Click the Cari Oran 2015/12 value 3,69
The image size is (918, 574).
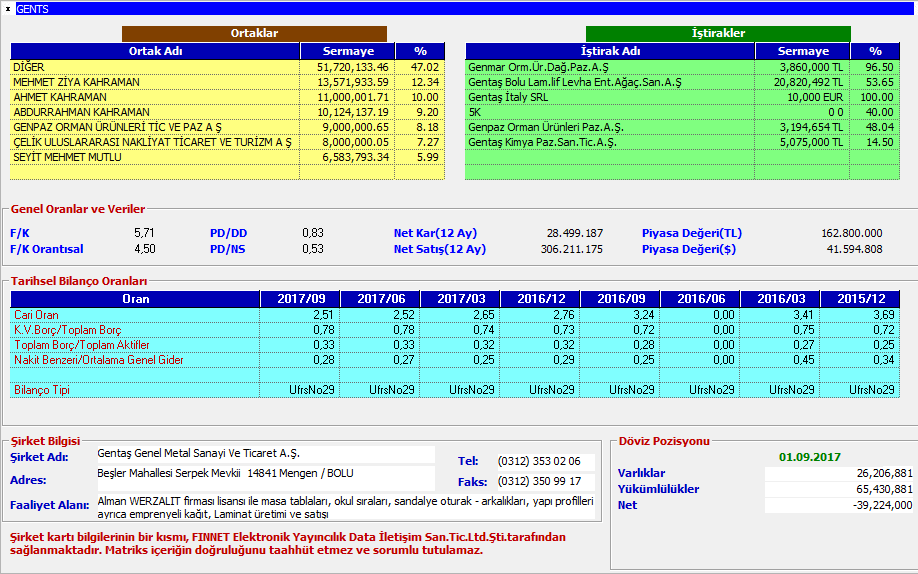tap(883, 315)
